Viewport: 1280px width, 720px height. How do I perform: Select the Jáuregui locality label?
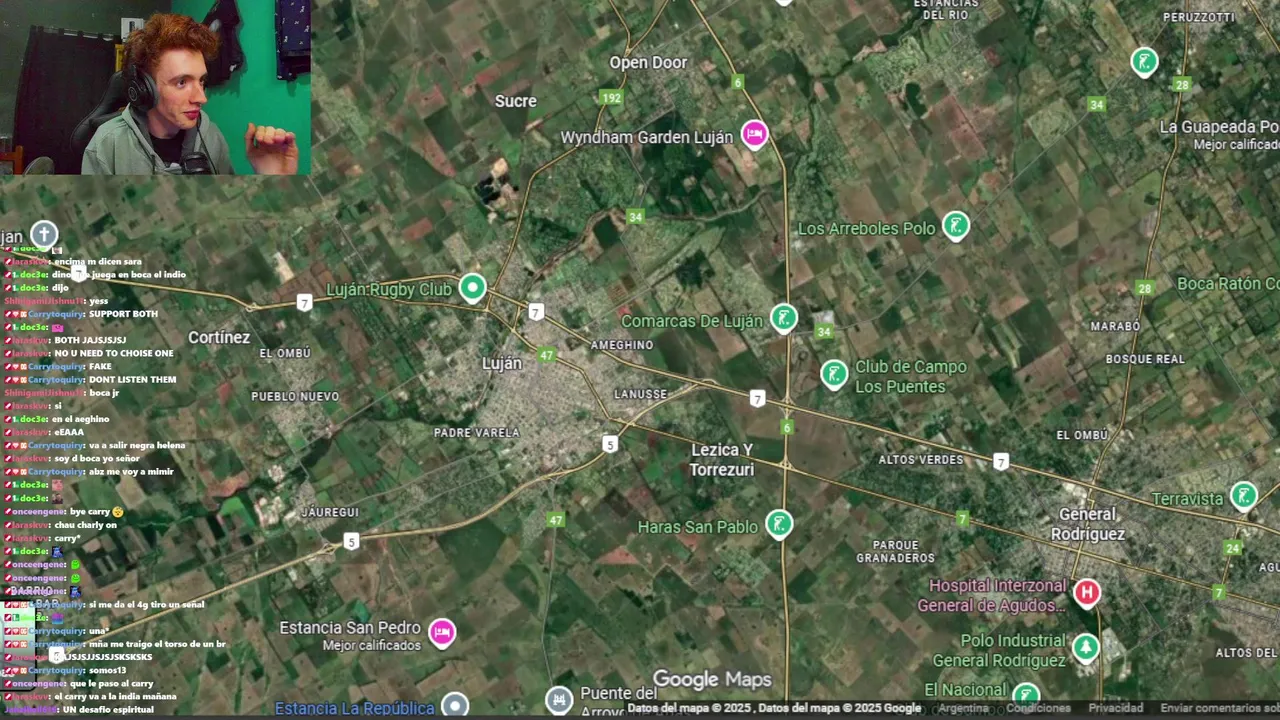click(330, 512)
